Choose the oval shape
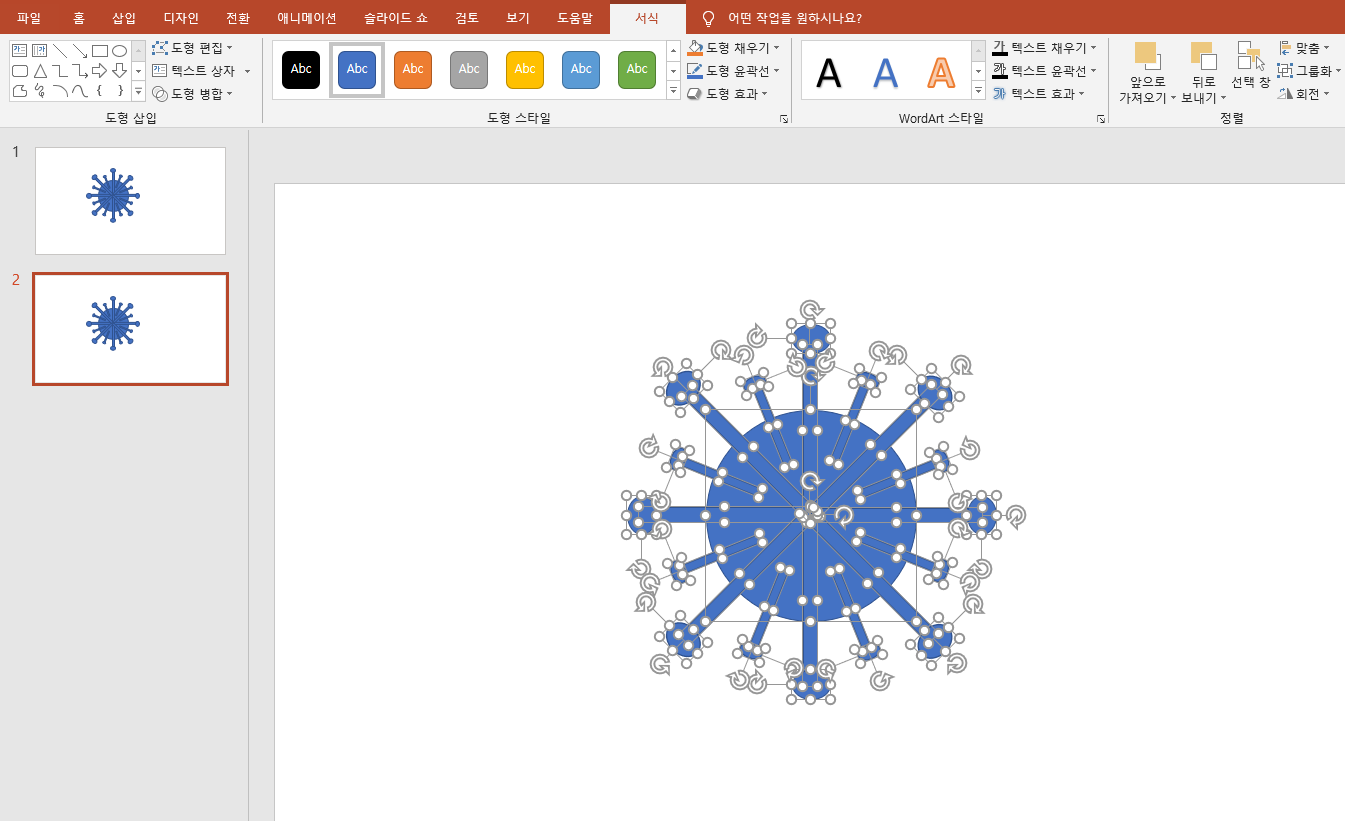This screenshot has width=1345, height=821. [119, 50]
